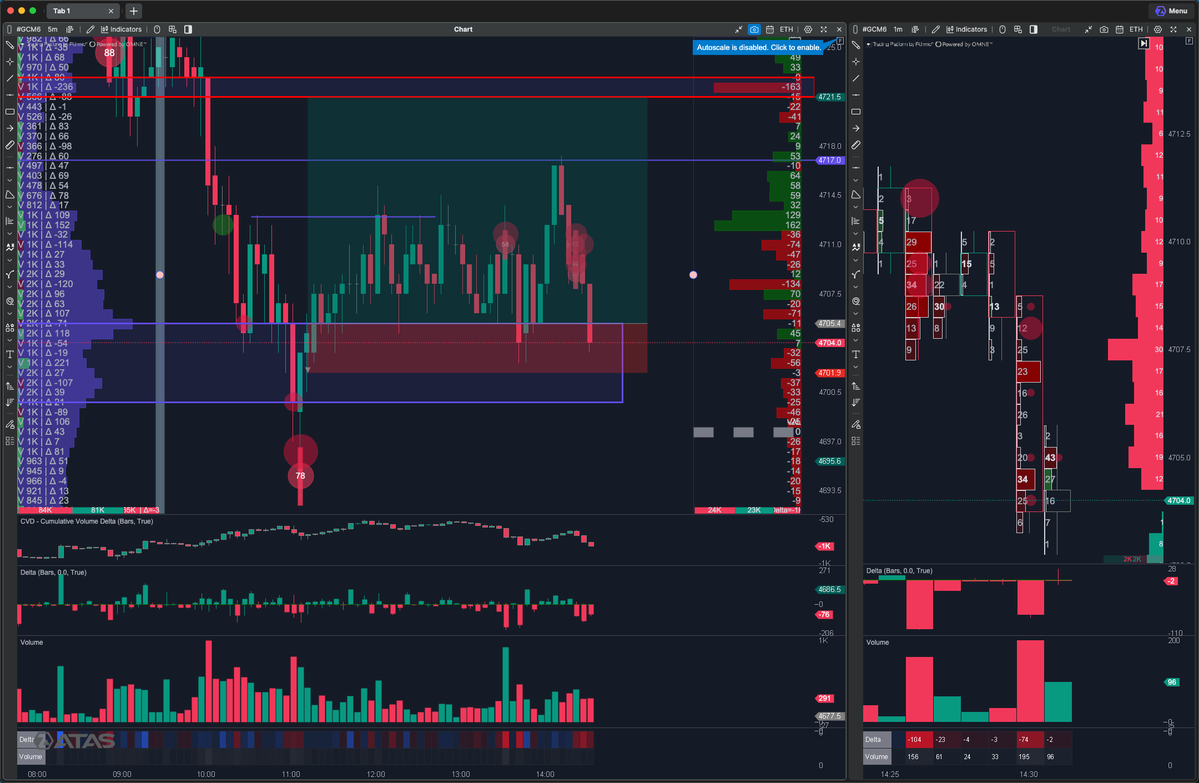Click the Volume row label in left chart footer
This screenshot has width=1199, height=783.
pos(31,757)
